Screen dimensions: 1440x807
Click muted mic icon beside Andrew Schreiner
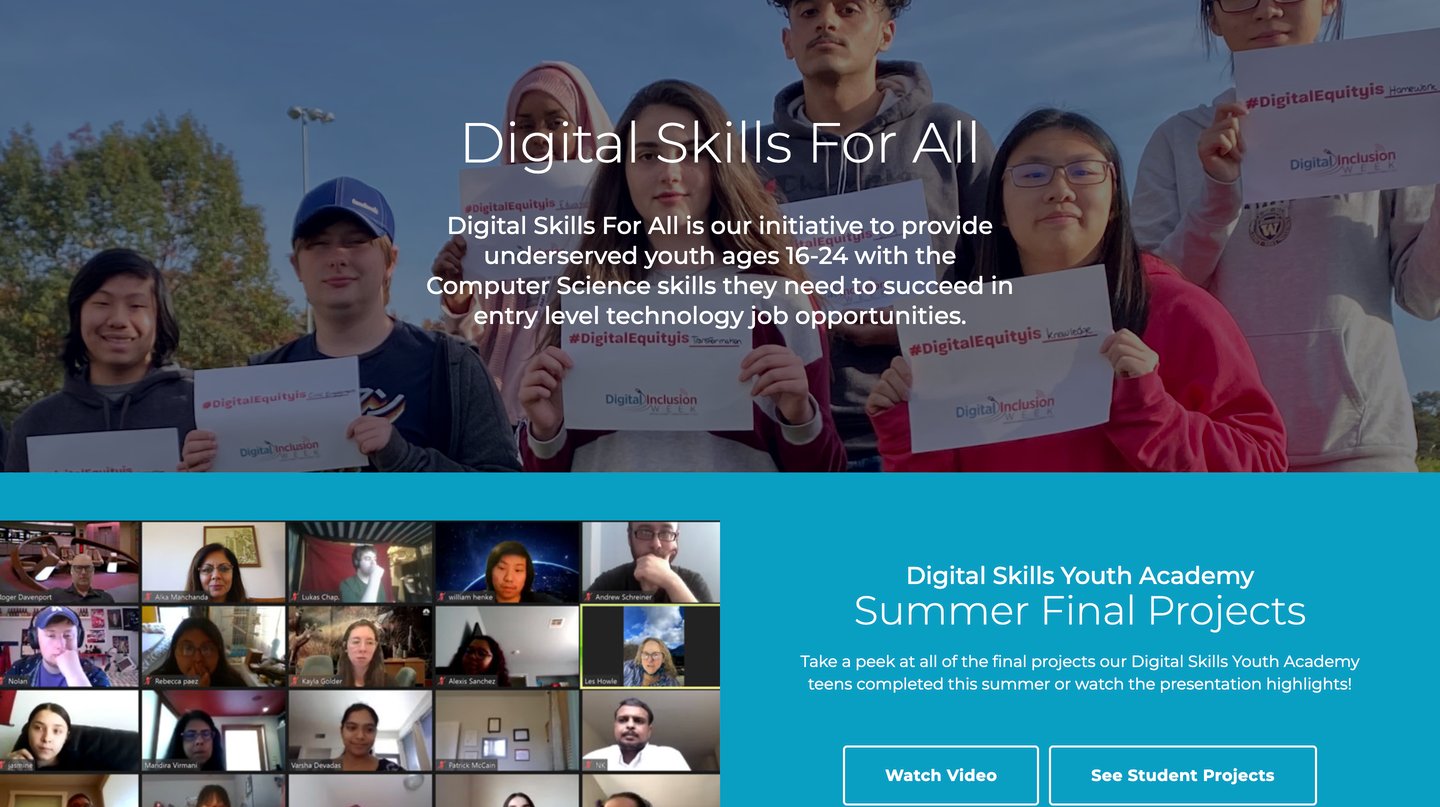click(588, 597)
